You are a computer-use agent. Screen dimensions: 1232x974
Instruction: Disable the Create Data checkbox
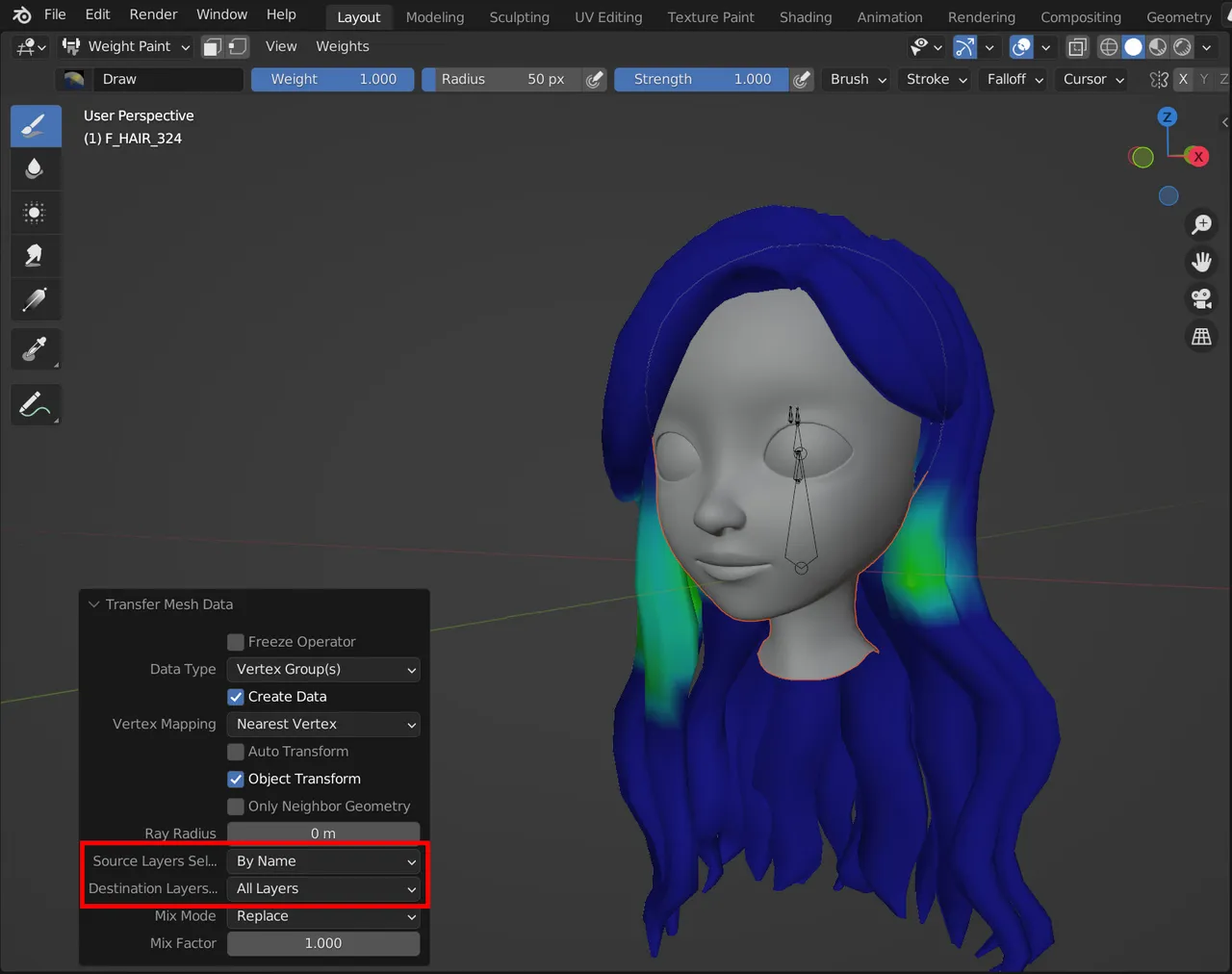pyautogui.click(x=236, y=696)
